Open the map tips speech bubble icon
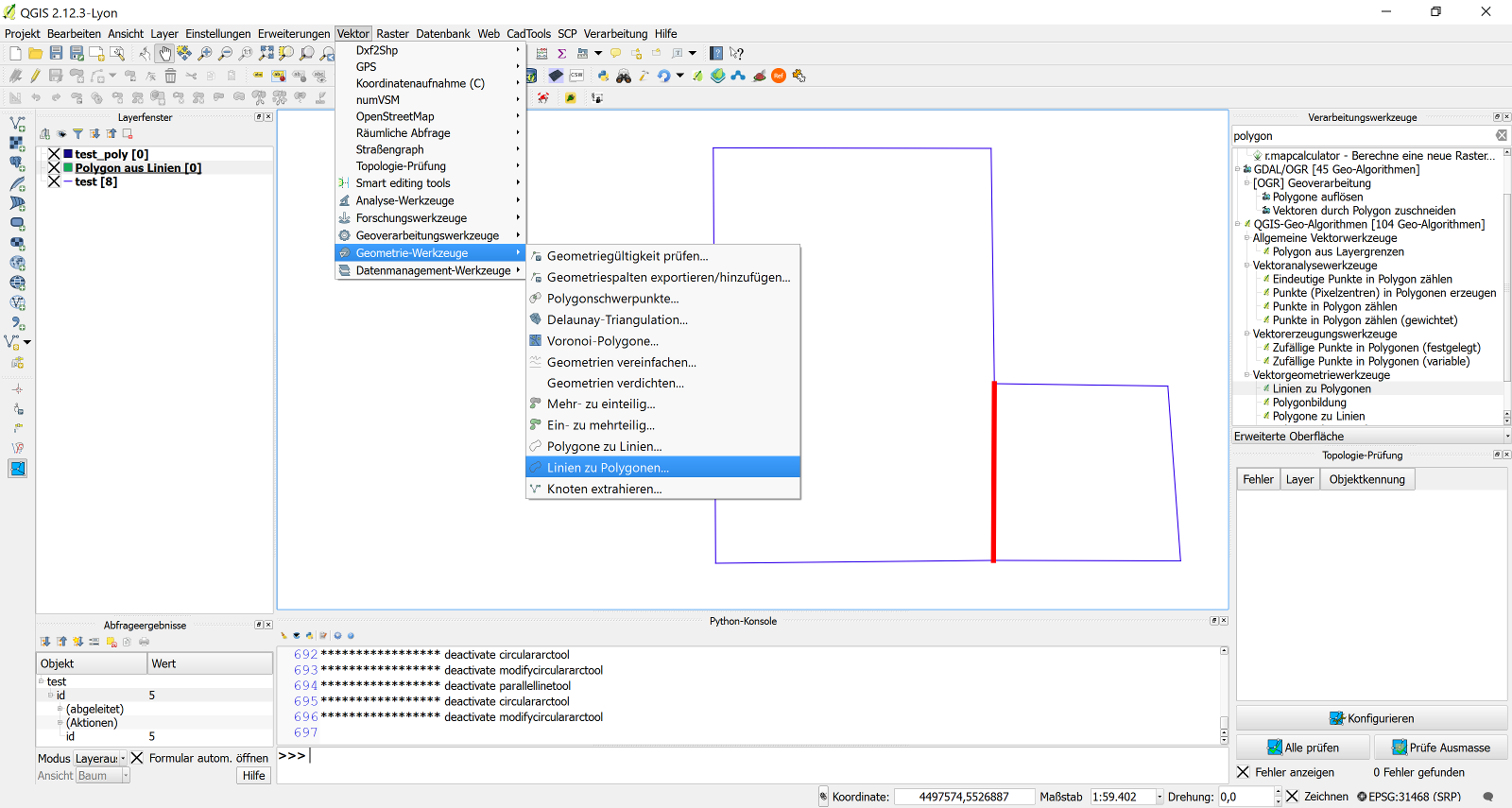This screenshot has width=1512, height=808. (616, 54)
